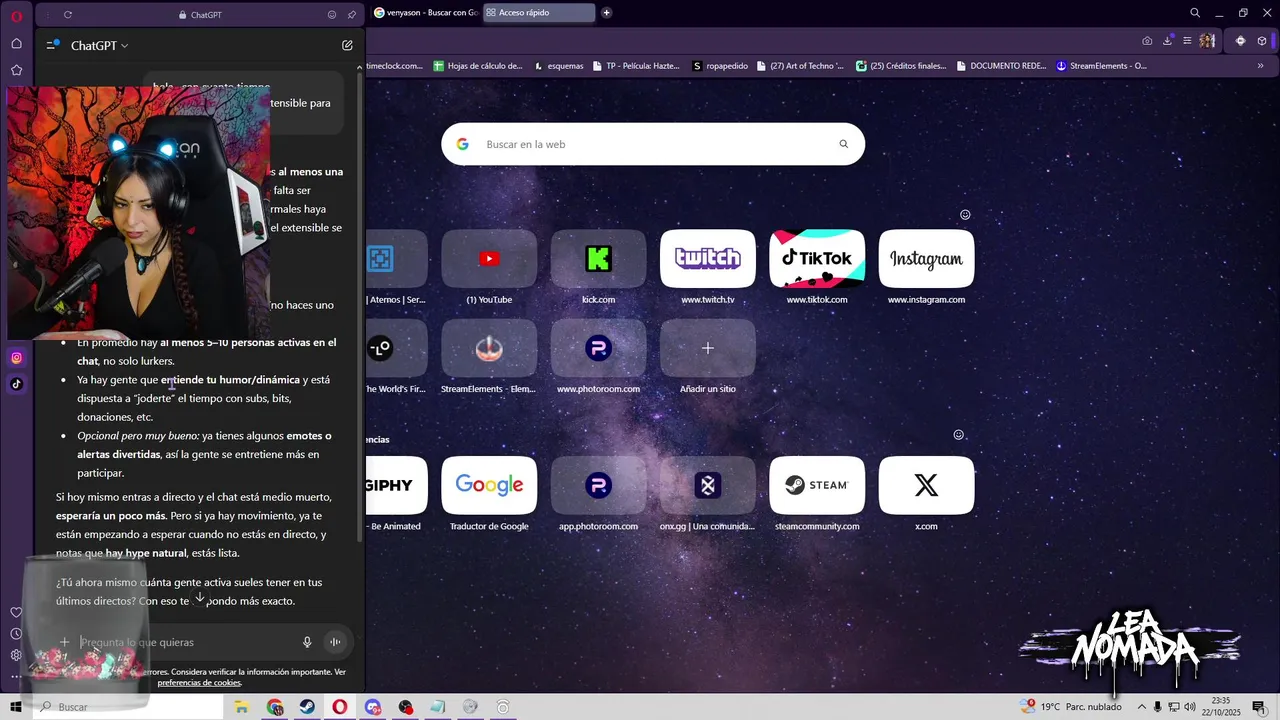Open sidebar heart pinboards icon
Screen dimensions: 1280x720
click(16, 612)
